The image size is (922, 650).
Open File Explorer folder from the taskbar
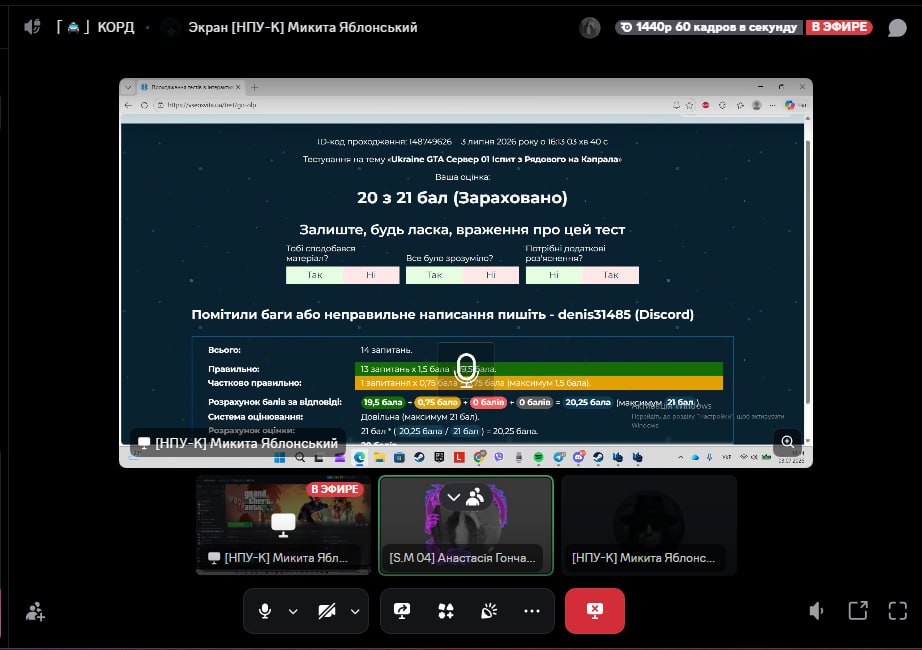click(x=379, y=458)
